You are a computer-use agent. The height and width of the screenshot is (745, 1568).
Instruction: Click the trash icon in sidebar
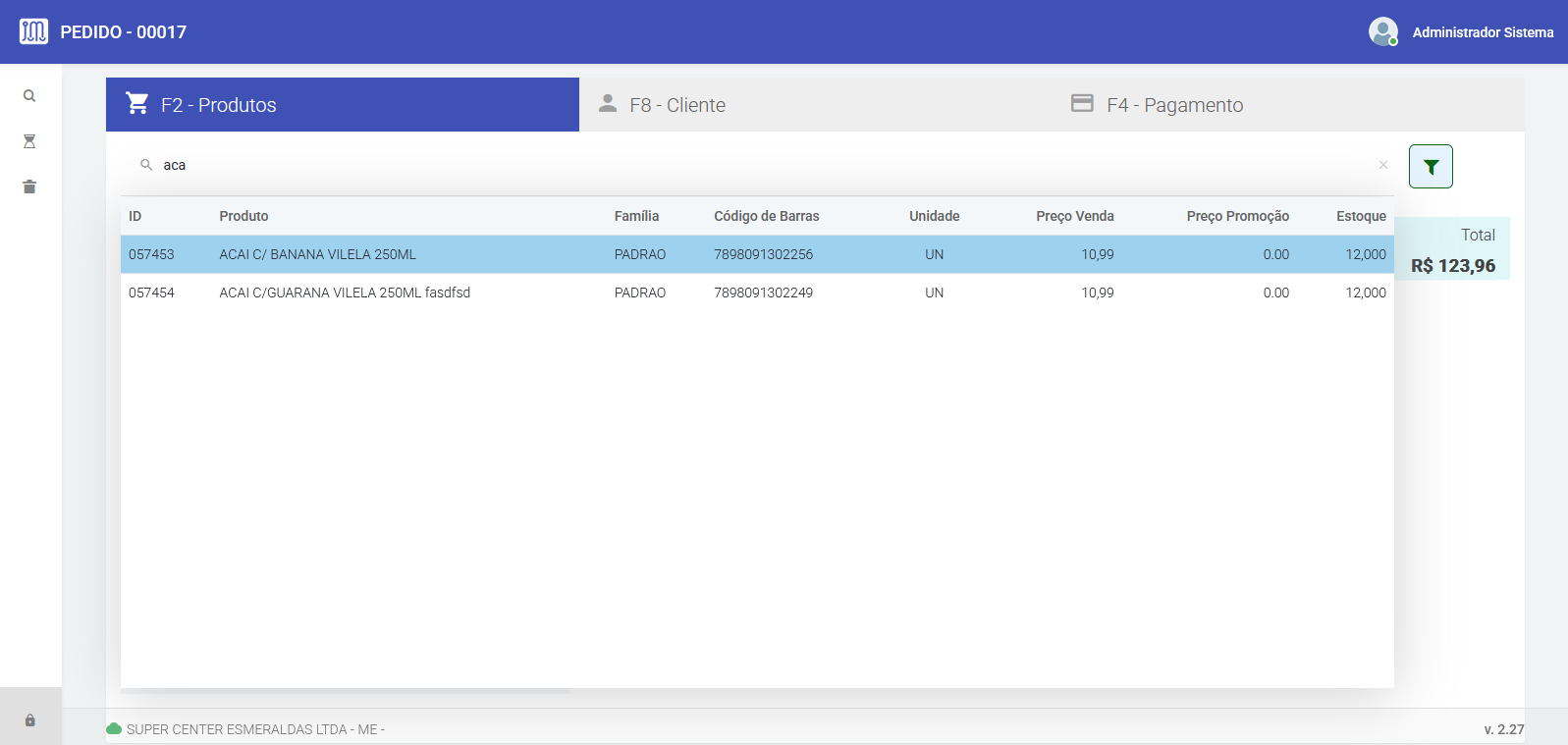click(29, 186)
